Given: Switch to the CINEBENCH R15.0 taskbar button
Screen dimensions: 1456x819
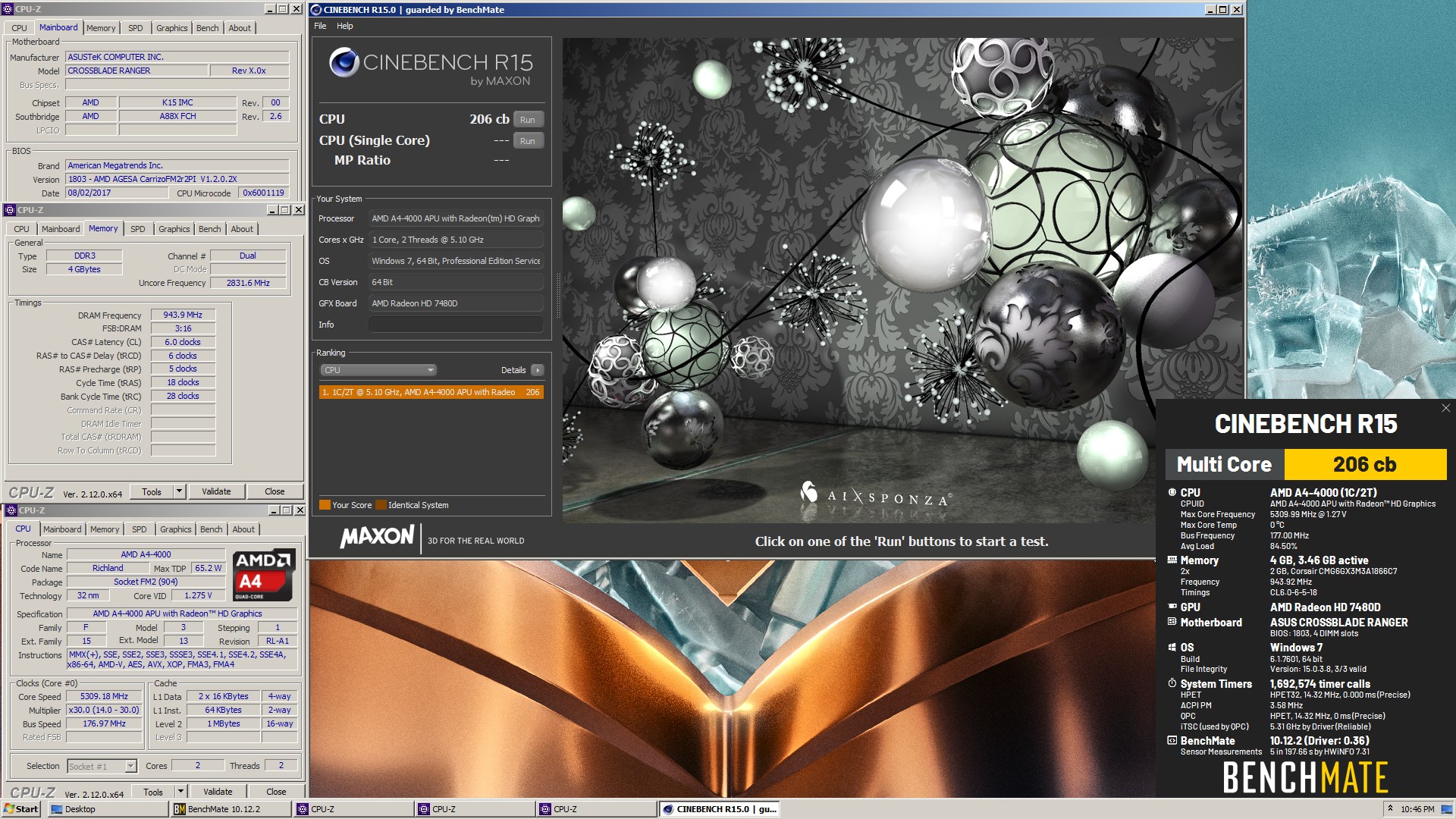Looking at the screenshot, I should coord(719,809).
